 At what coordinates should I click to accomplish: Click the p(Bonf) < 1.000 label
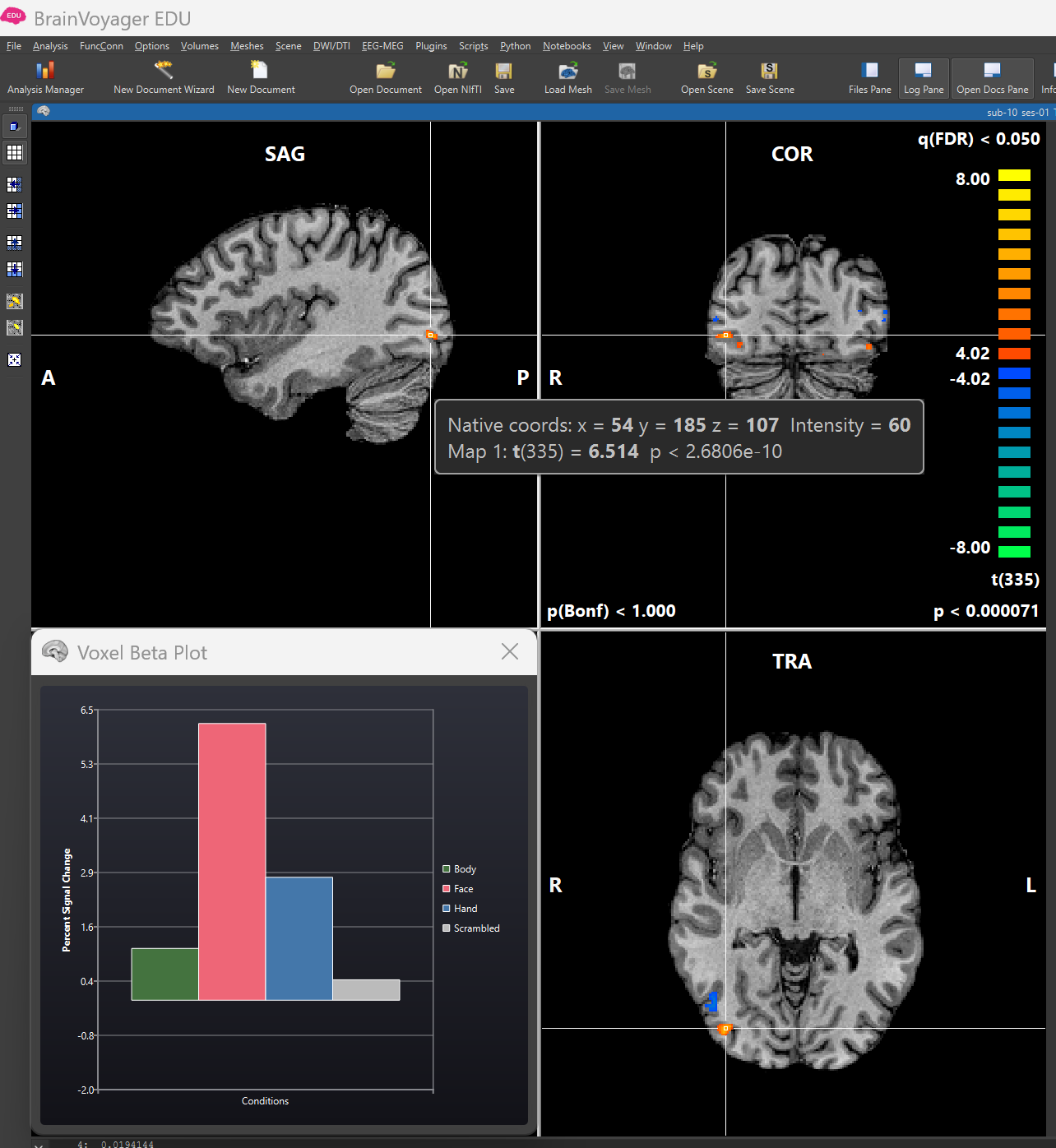click(611, 611)
